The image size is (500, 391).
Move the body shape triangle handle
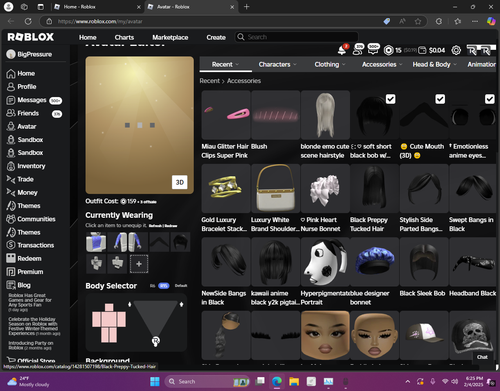pyautogui.click(x=156, y=341)
